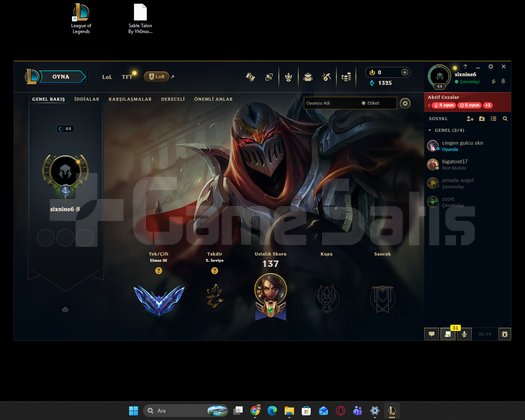Click the mute microphone icon beside the bell
The image size is (525, 420).
(494, 81)
